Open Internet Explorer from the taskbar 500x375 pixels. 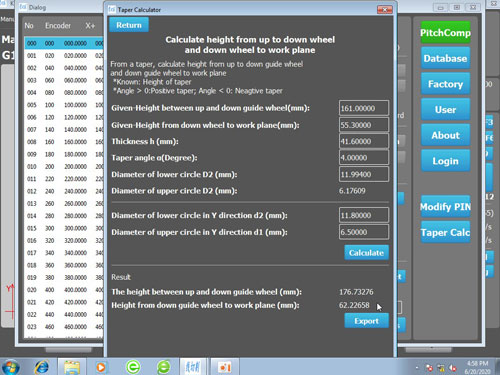[41, 367]
